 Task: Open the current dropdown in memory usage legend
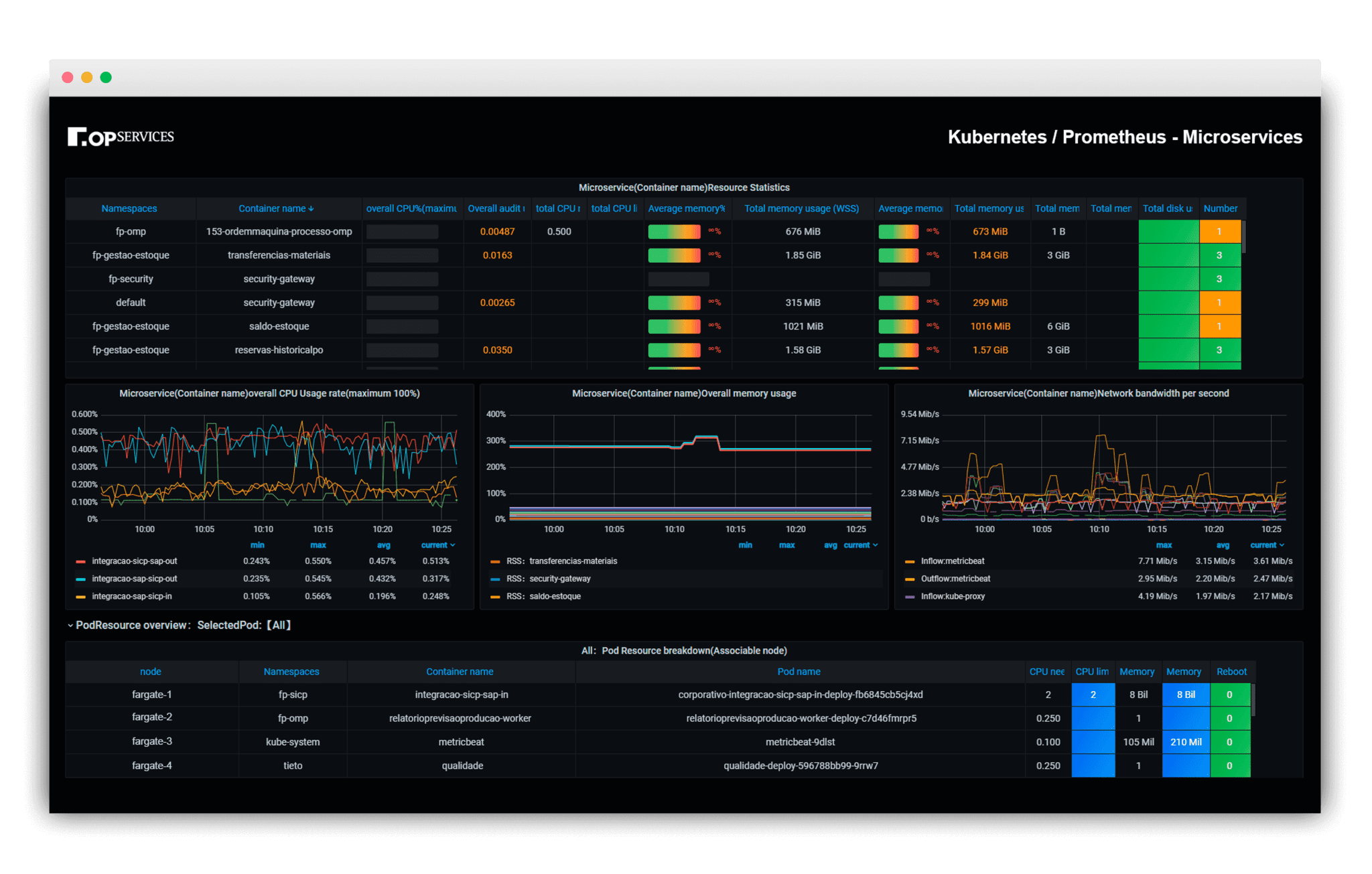(x=860, y=545)
